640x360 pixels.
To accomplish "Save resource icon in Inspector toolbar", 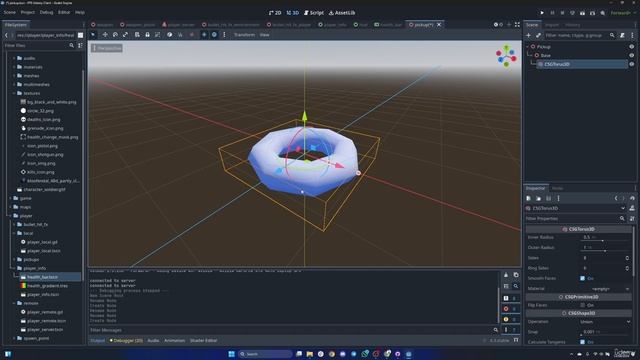I will click(x=549, y=198).
